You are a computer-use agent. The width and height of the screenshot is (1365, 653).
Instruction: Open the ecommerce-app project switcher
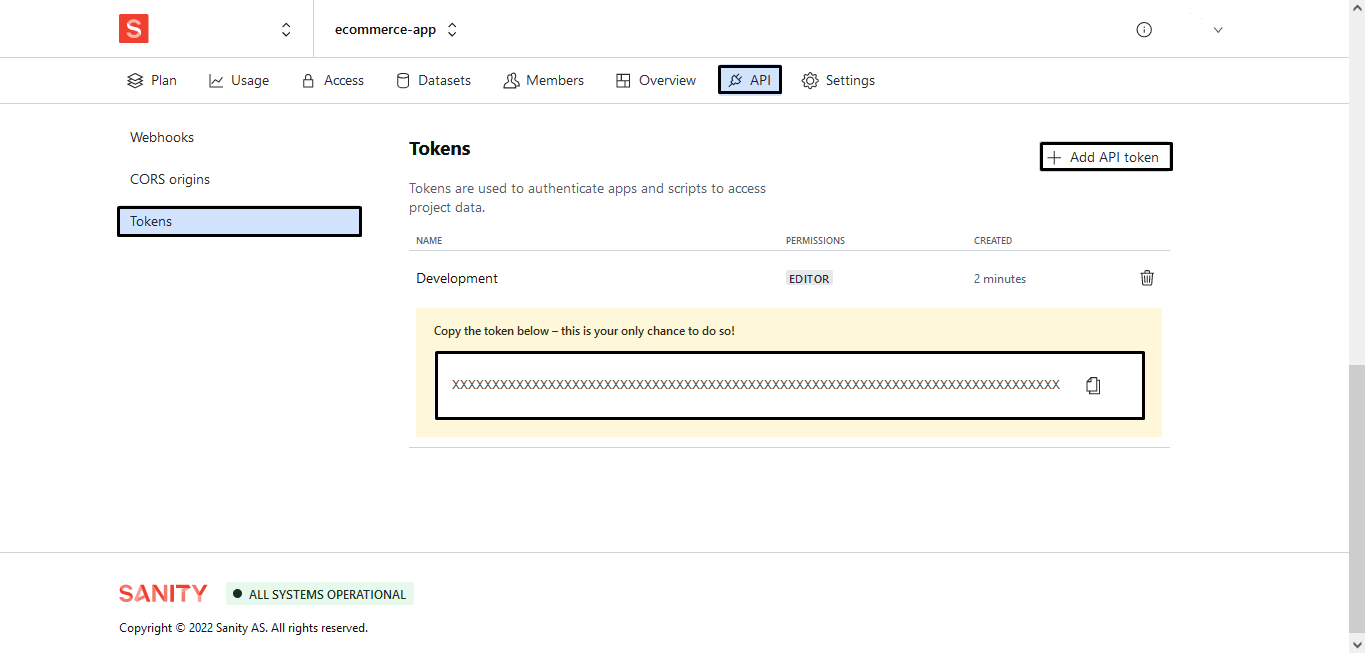pyautogui.click(x=396, y=30)
